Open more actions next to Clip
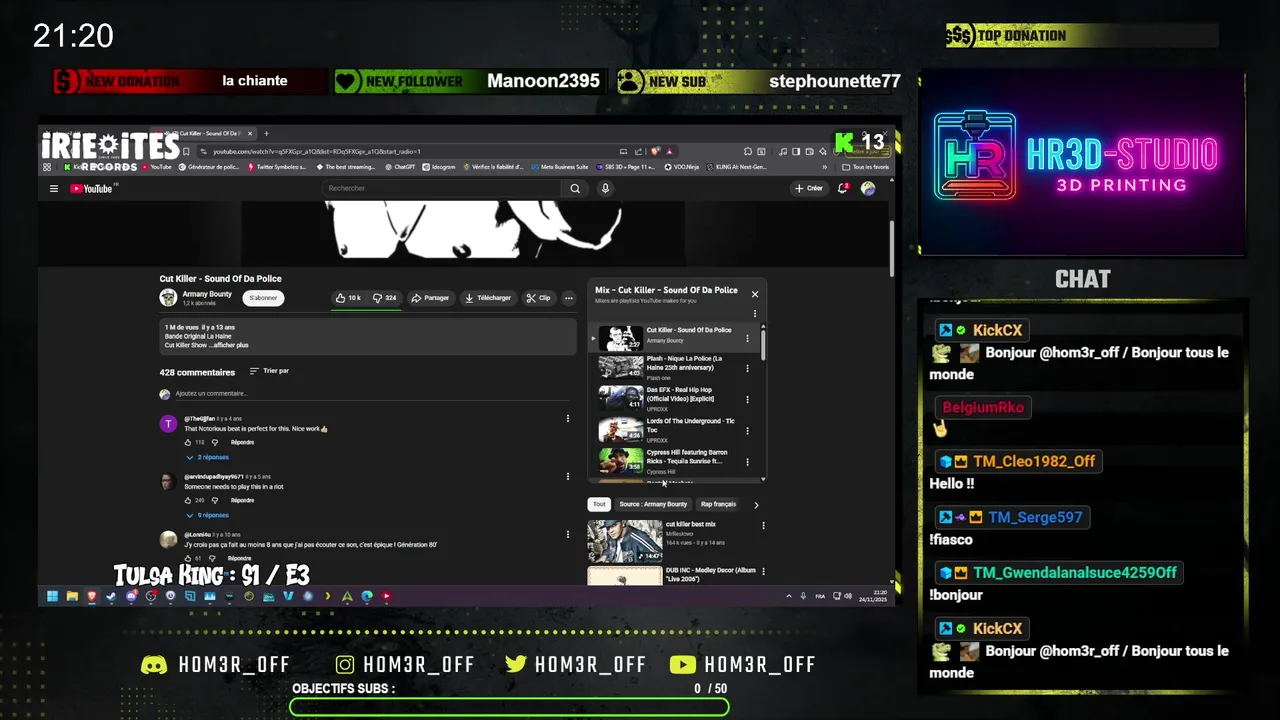 pyautogui.click(x=568, y=298)
